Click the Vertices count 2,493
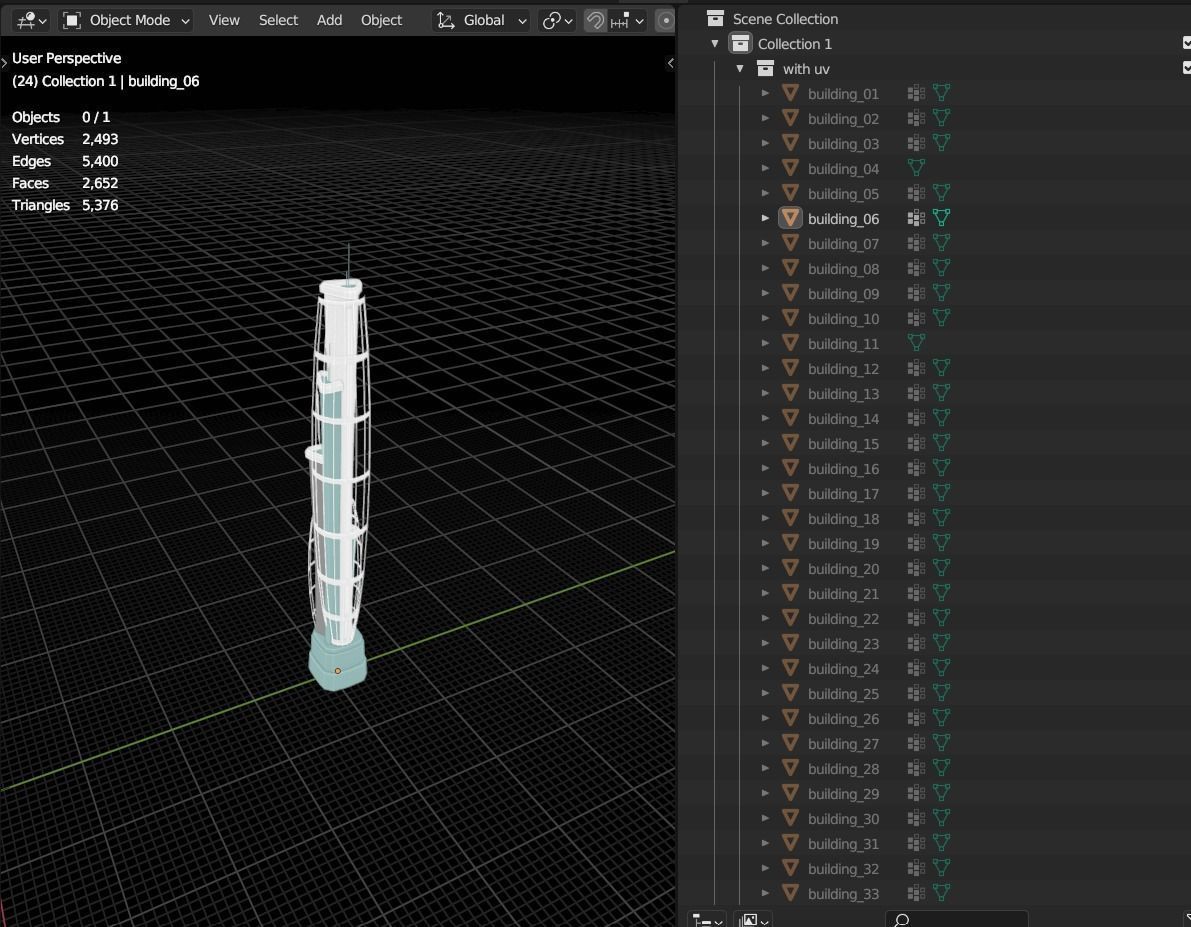Image resolution: width=1191 pixels, height=927 pixels. coord(100,139)
